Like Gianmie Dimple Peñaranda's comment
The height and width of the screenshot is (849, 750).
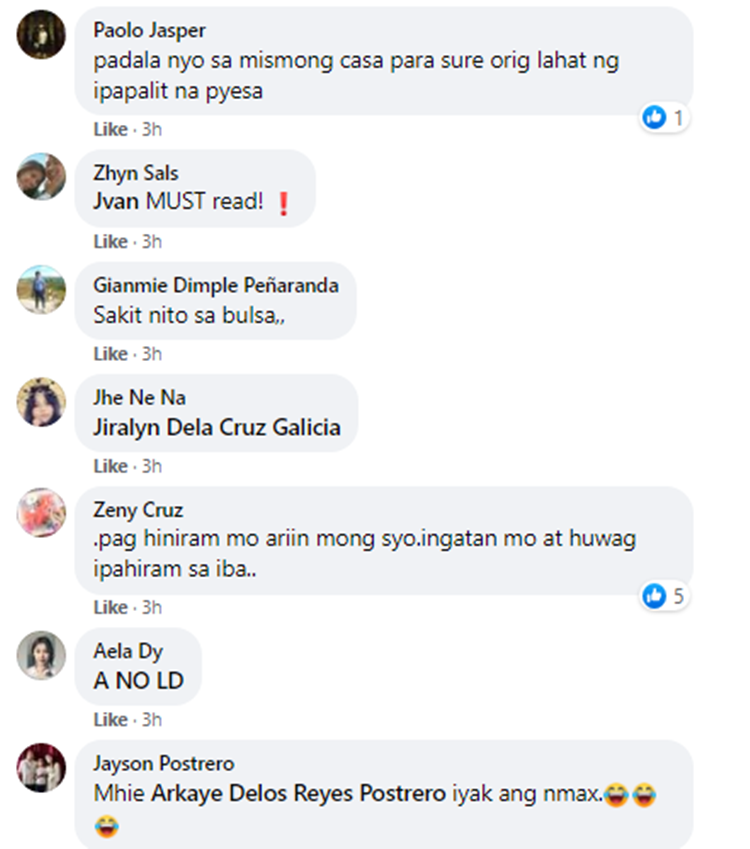click(110, 354)
